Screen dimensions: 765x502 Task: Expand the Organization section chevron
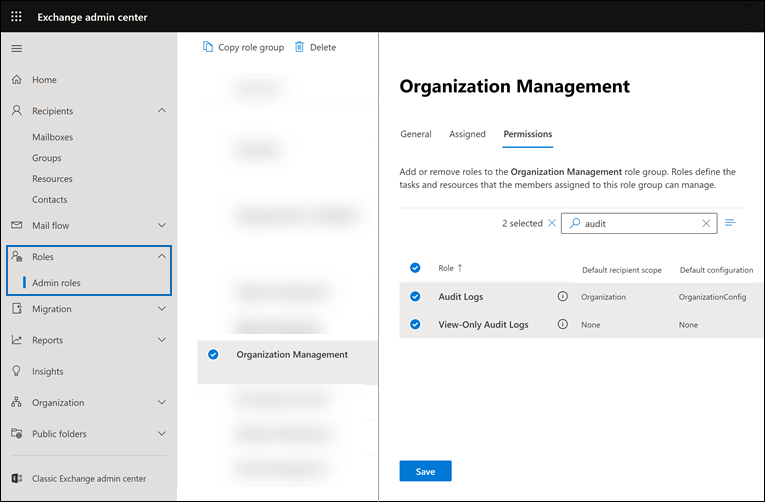coord(162,402)
